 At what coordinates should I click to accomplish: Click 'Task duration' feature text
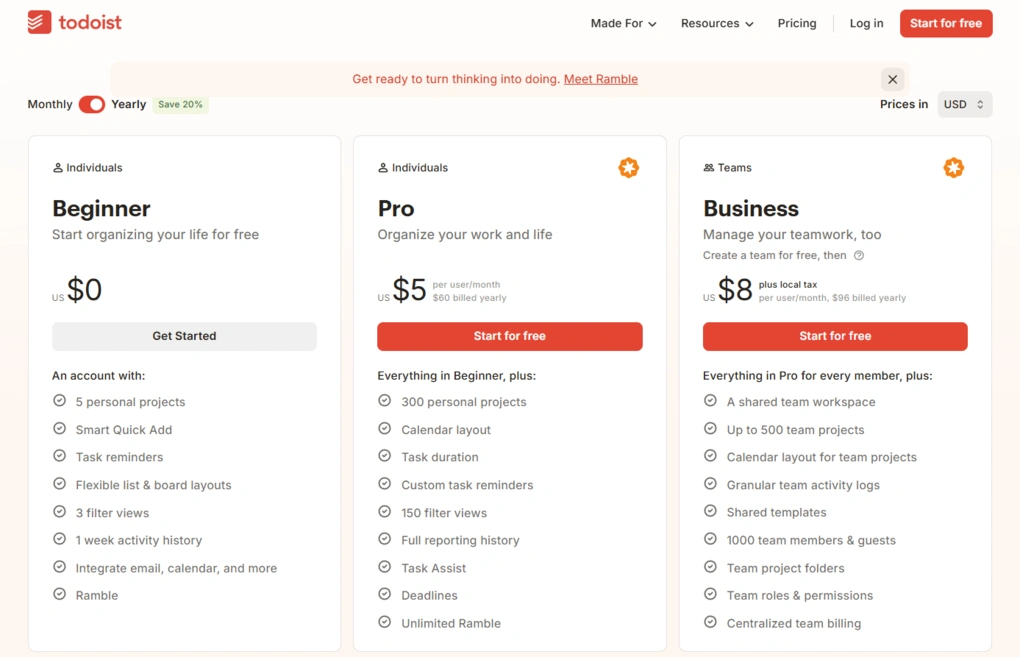[440, 457]
